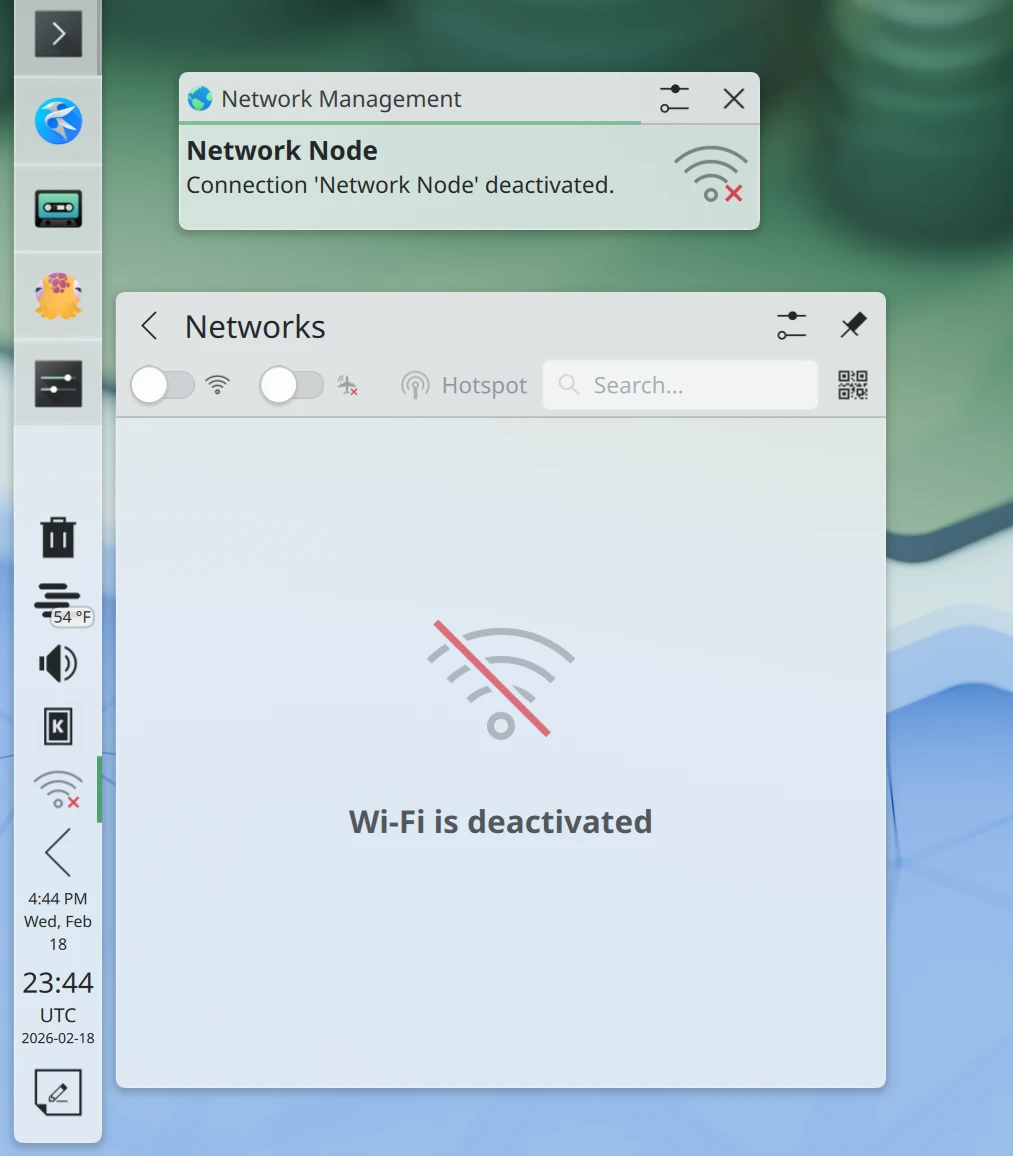Open the weather widget showing 54 °F
The image size is (1013, 1156).
click(x=58, y=602)
